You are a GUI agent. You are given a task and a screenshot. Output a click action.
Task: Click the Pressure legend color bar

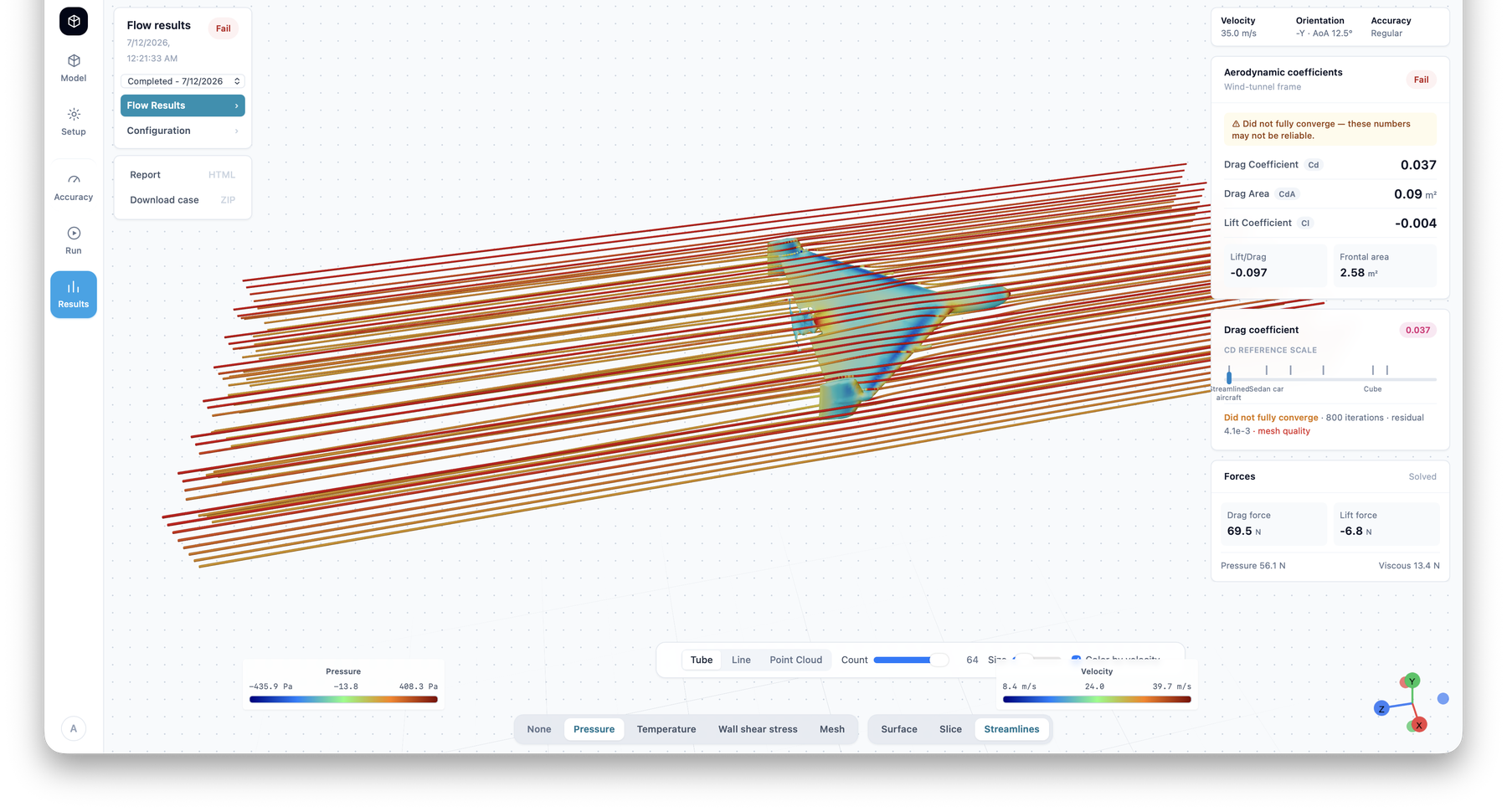click(x=343, y=699)
